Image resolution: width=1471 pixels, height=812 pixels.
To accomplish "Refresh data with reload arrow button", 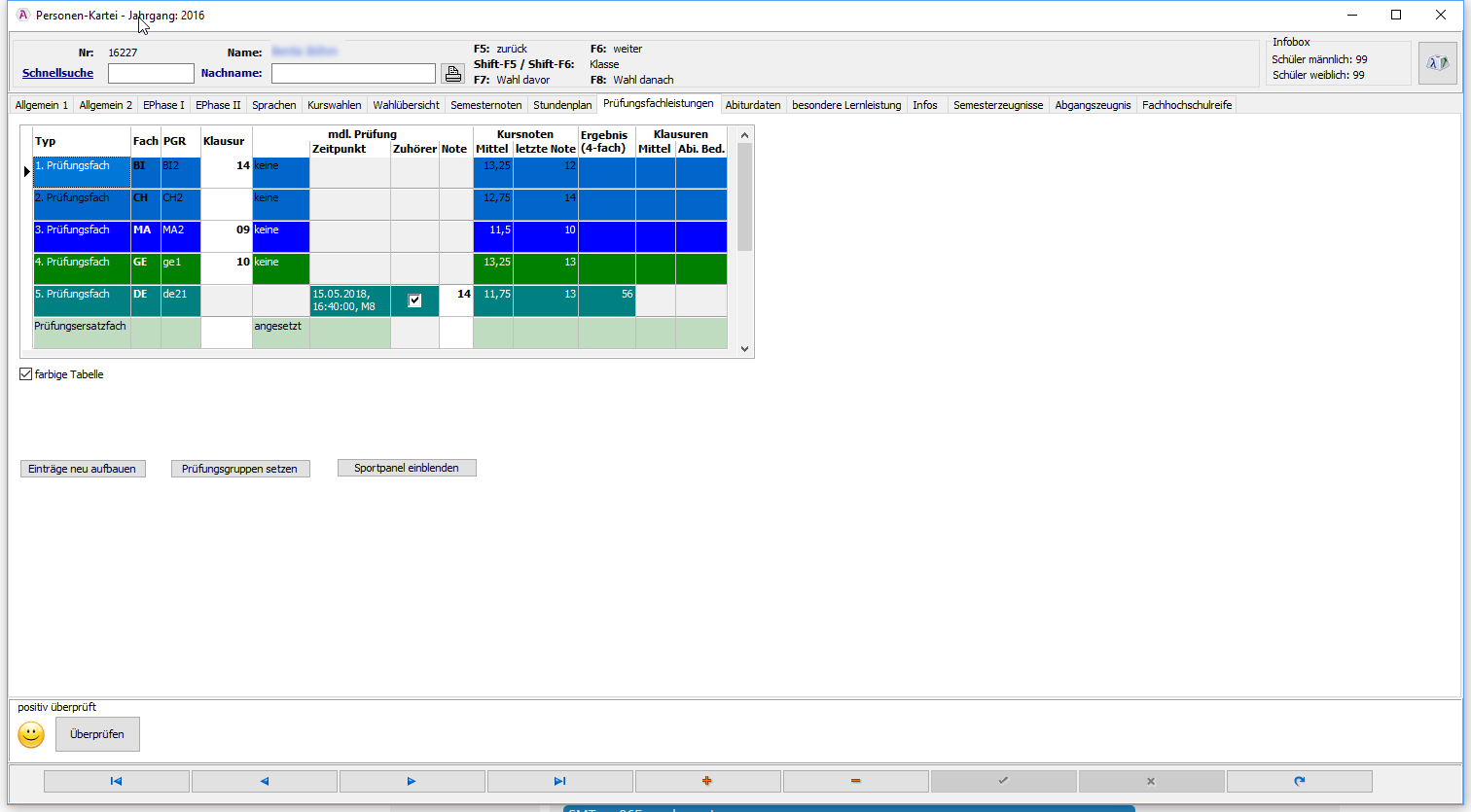I will coord(1300,781).
